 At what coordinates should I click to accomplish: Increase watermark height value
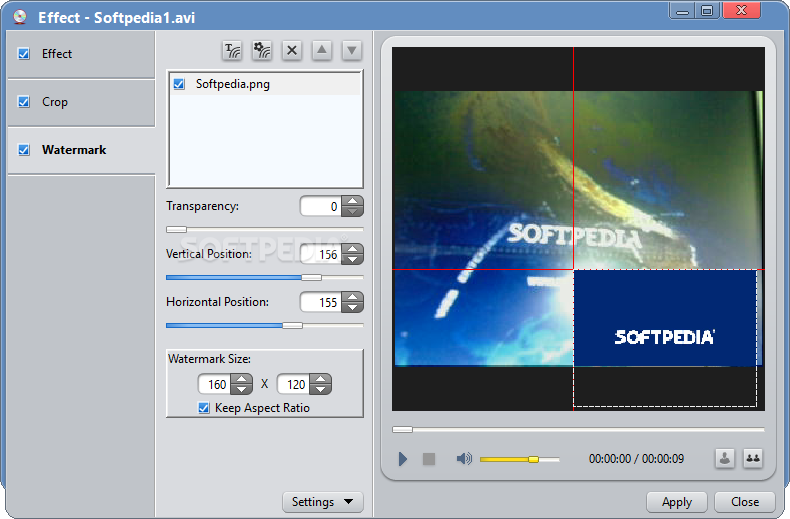pos(321,379)
